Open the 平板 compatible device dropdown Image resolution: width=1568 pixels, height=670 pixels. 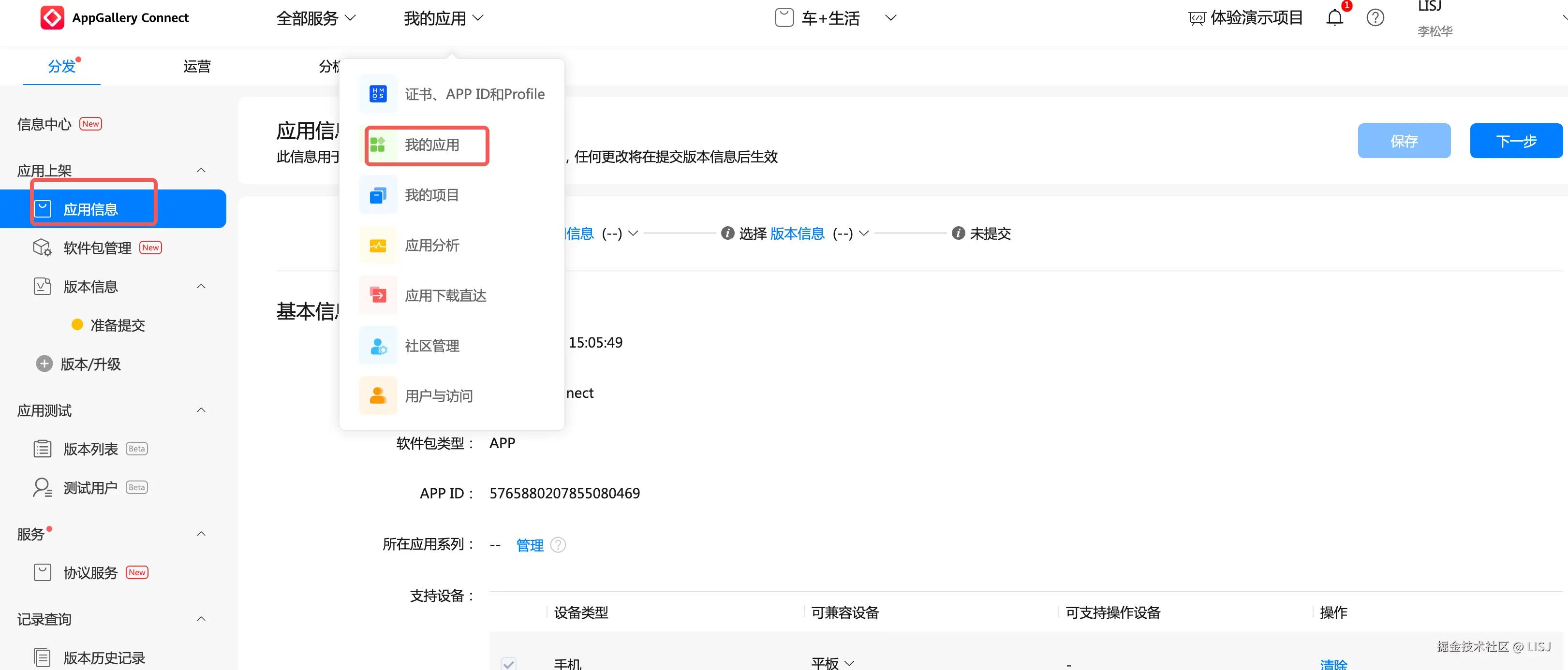pos(833,663)
